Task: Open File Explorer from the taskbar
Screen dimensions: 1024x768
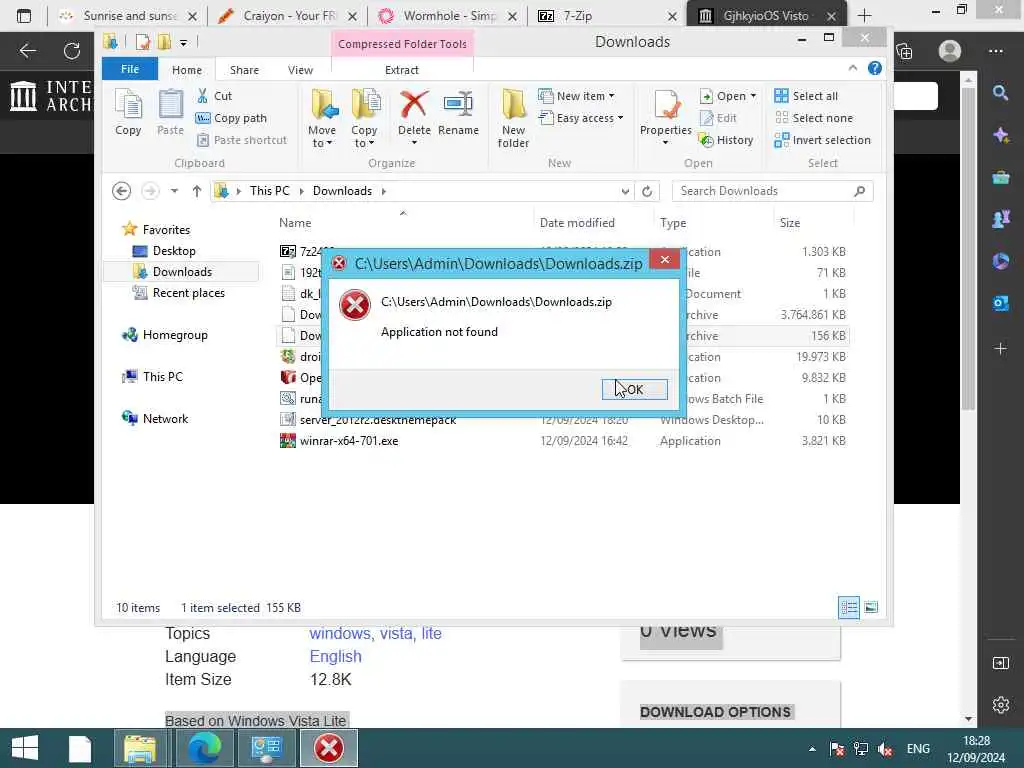Action: pos(140,748)
